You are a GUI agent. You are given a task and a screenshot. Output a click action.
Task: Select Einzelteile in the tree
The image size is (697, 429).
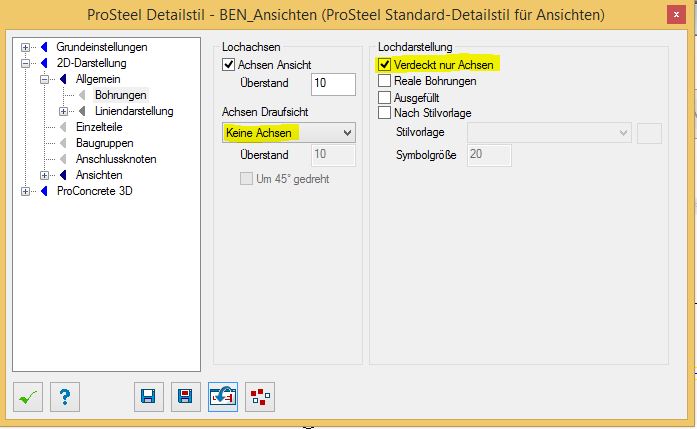99,127
